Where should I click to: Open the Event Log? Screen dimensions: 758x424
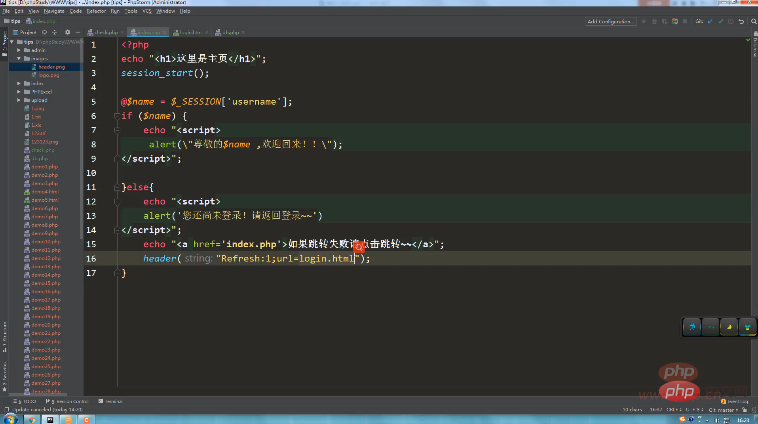click(734, 401)
